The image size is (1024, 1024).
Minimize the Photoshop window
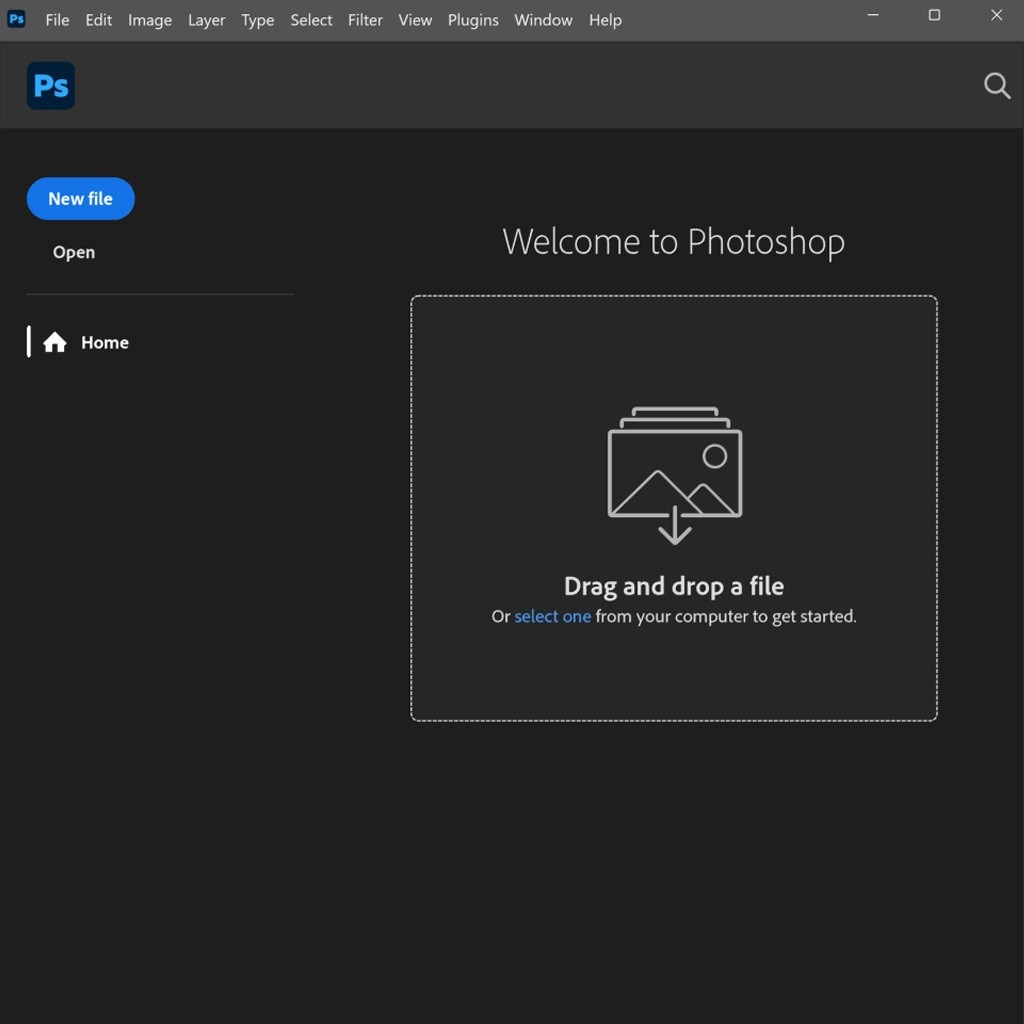(x=872, y=15)
